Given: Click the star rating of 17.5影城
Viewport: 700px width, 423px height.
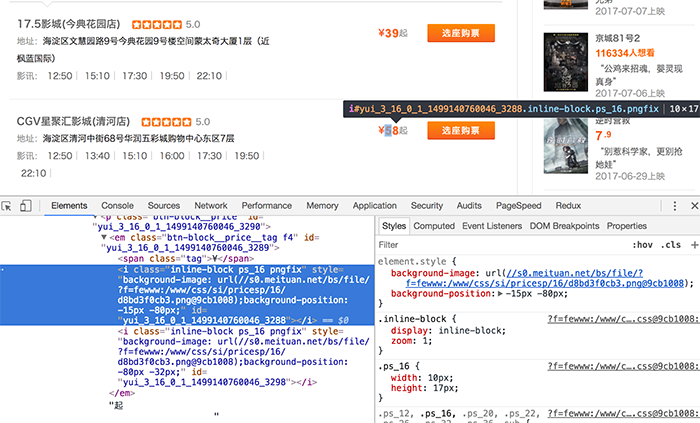Looking at the screenshot, I should [157, 25].
